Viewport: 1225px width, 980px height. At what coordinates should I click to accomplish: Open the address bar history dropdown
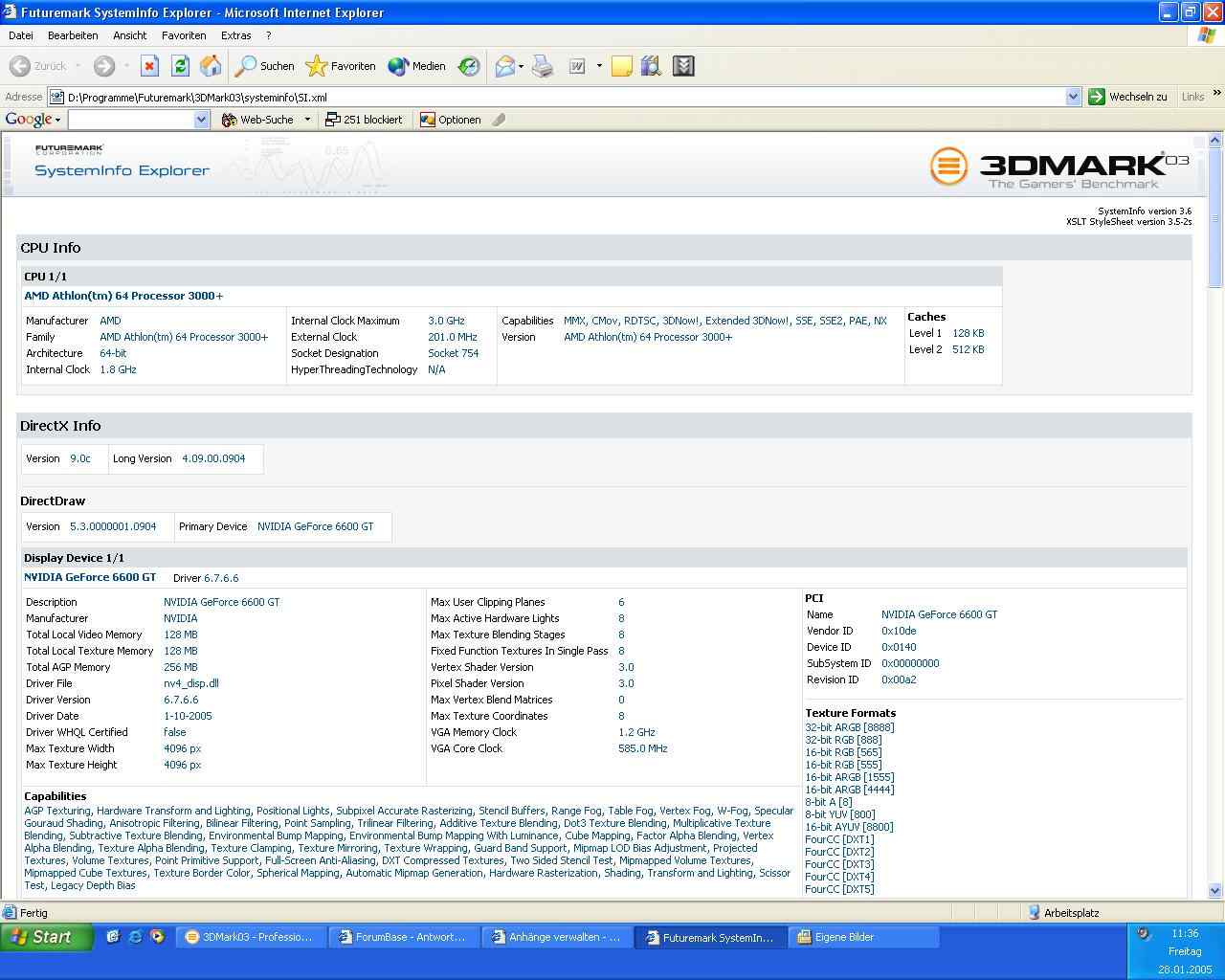click(1073, 97)
